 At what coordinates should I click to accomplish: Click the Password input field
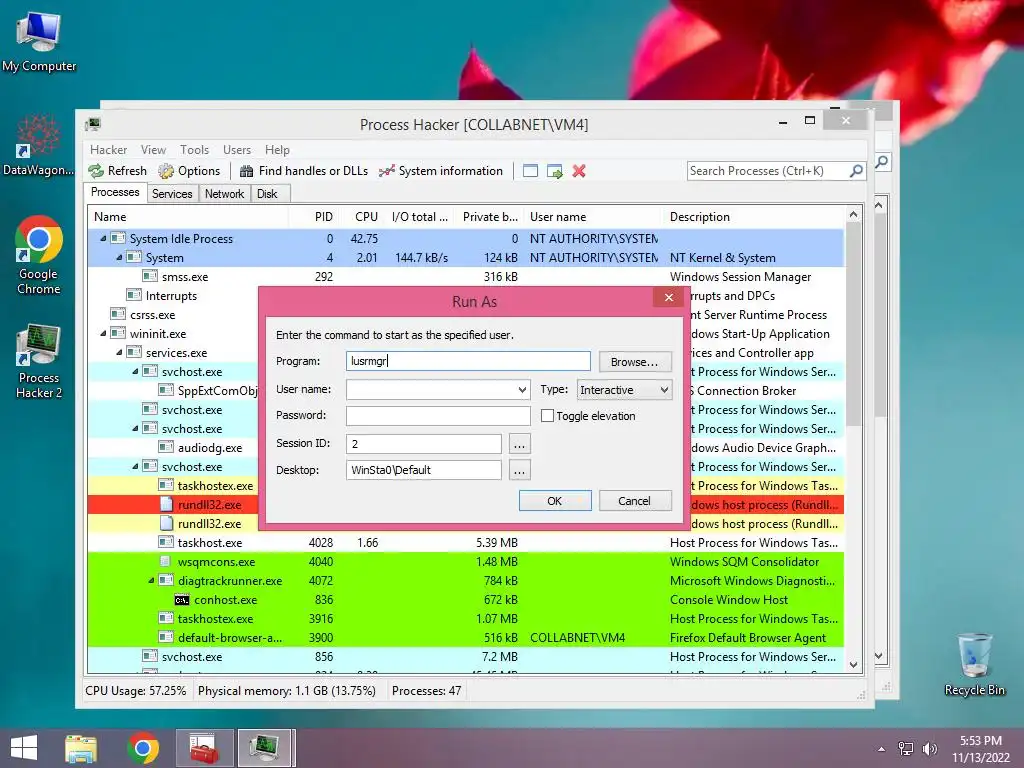(x=438, y=416)
